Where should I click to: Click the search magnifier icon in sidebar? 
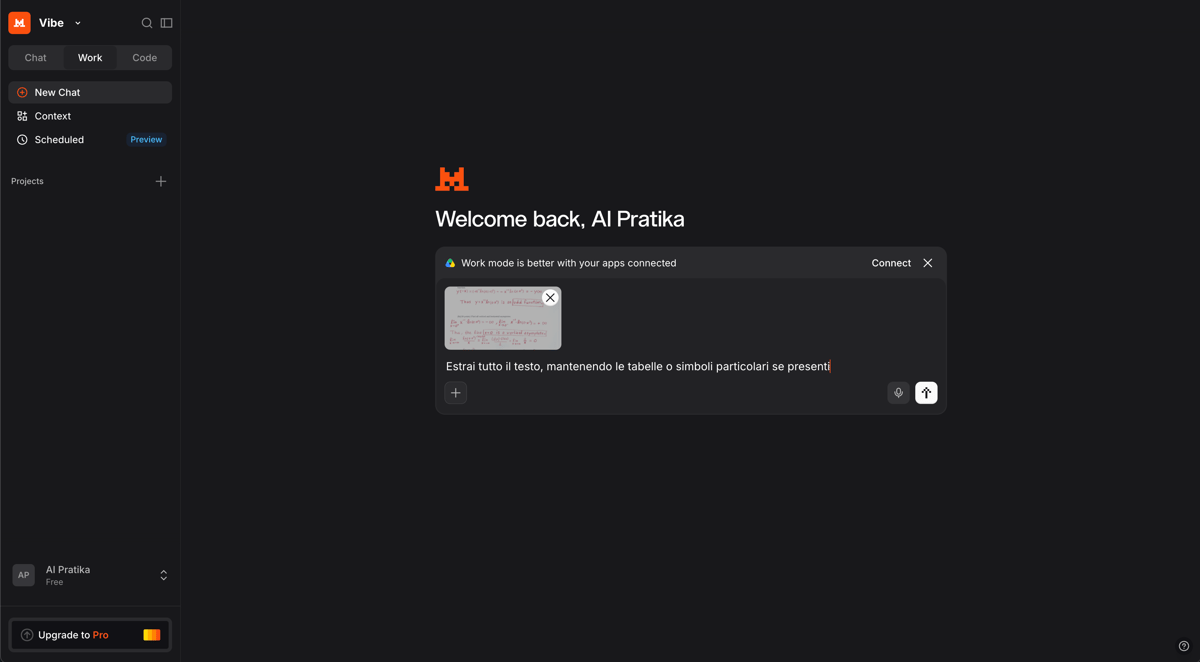147,23
